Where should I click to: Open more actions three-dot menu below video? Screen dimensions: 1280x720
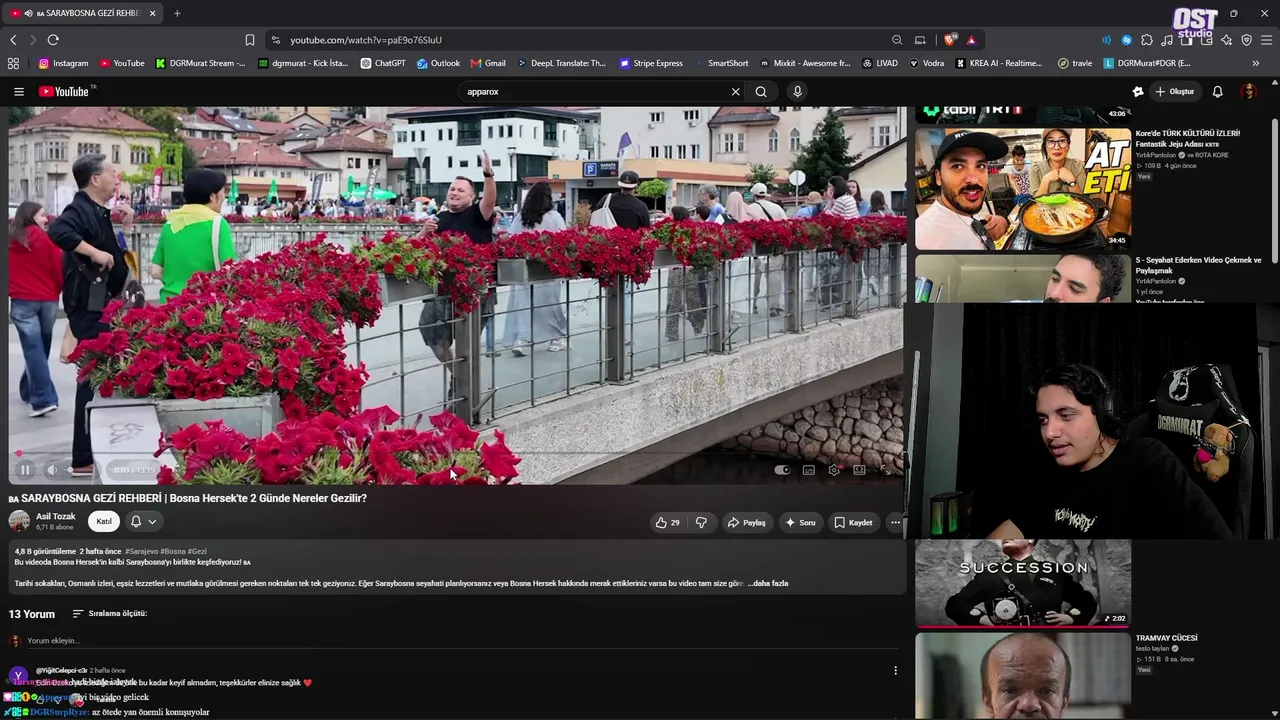click(895, 522)
